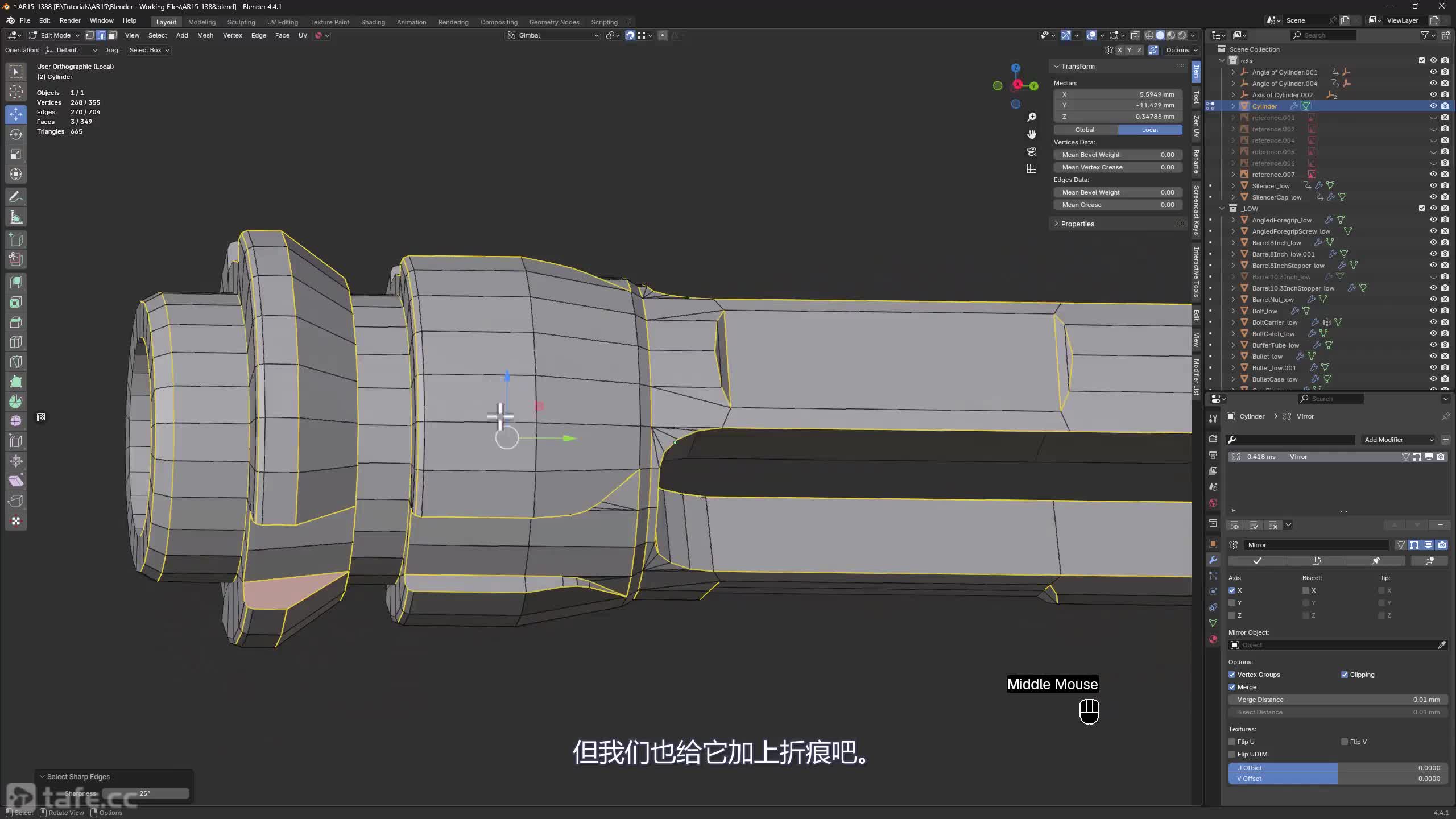Open the Mesh menu
The width and height of the screenshot is (1456, 819).
(205, 35)
